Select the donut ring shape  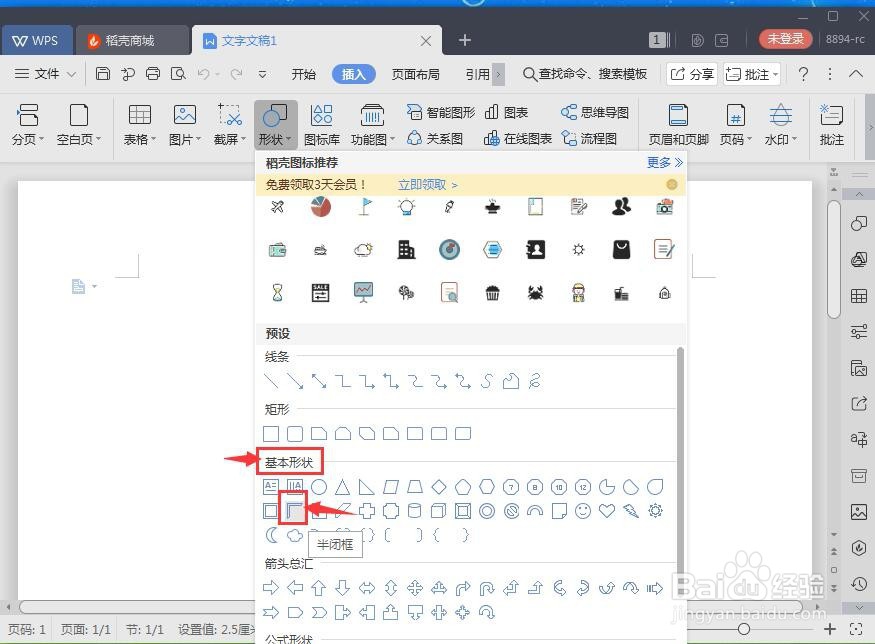(x=487, y=511)
